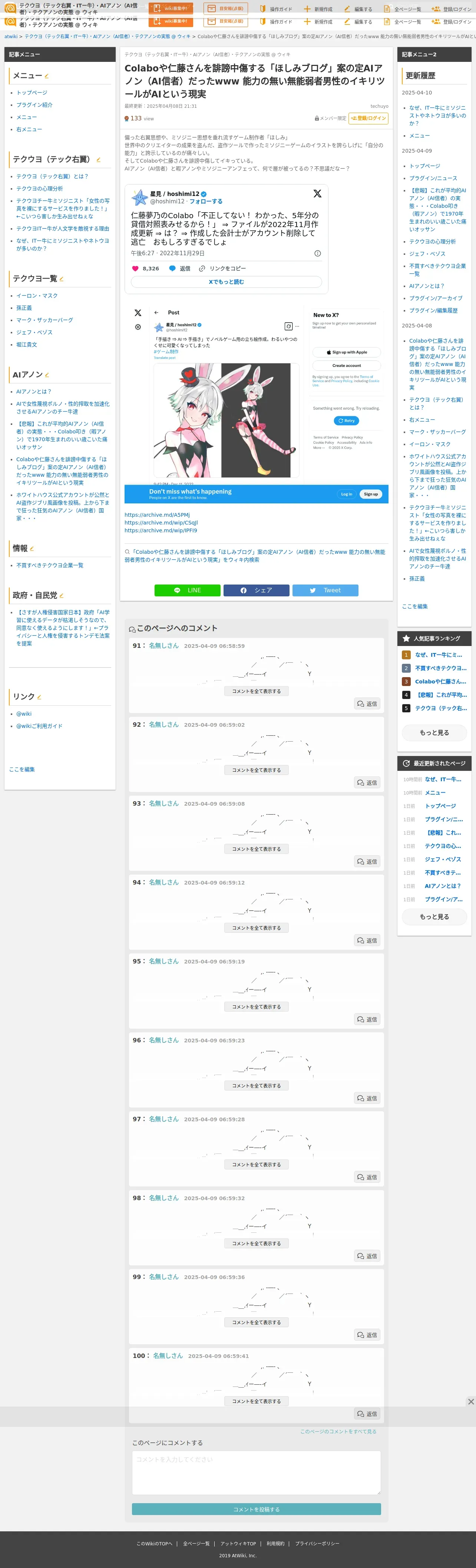Screen dimensions: 476x1568
Task: Click the back arrow in Post screenshot
Action: 156,312
